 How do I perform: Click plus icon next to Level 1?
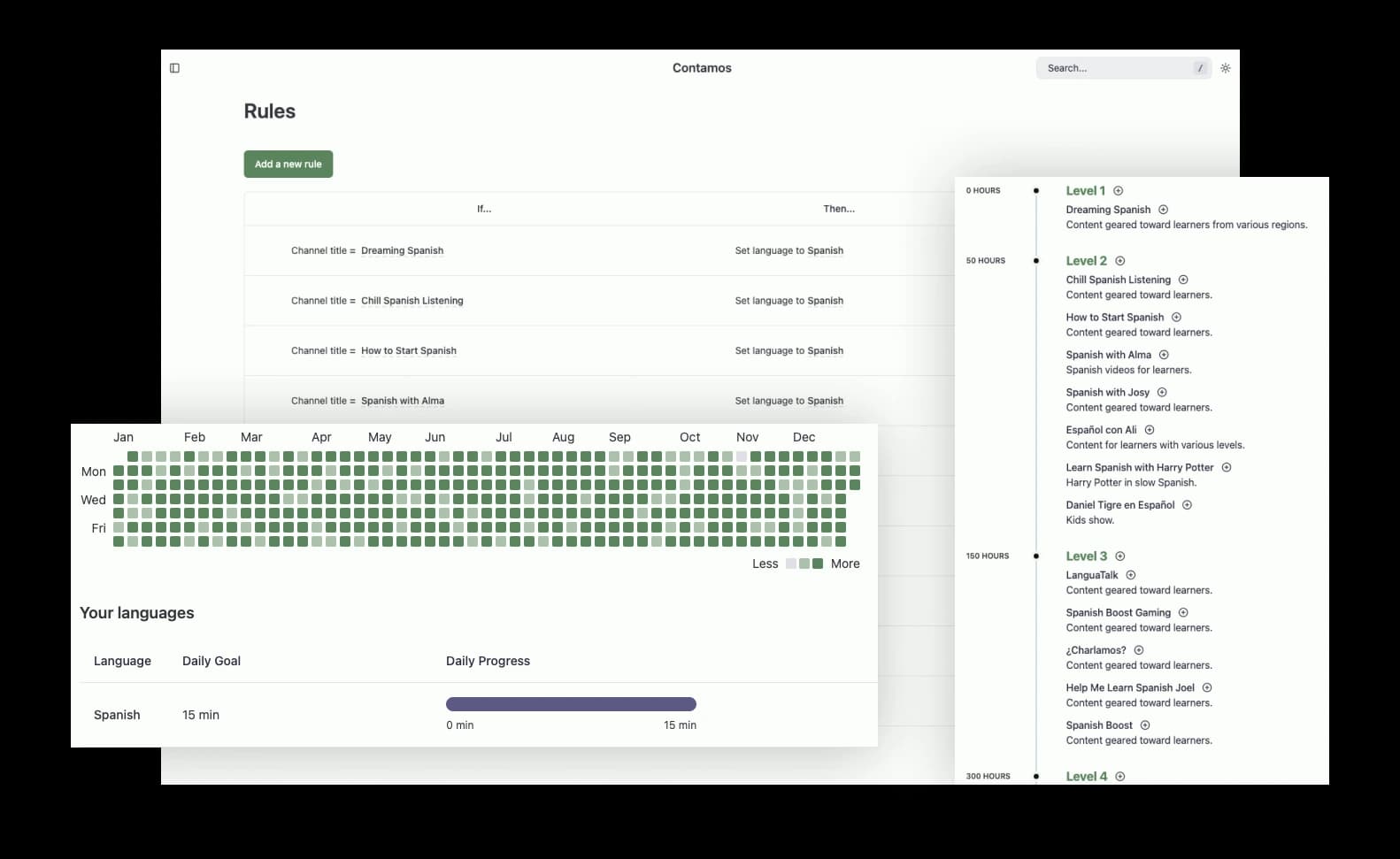(x=1118, y=191)
